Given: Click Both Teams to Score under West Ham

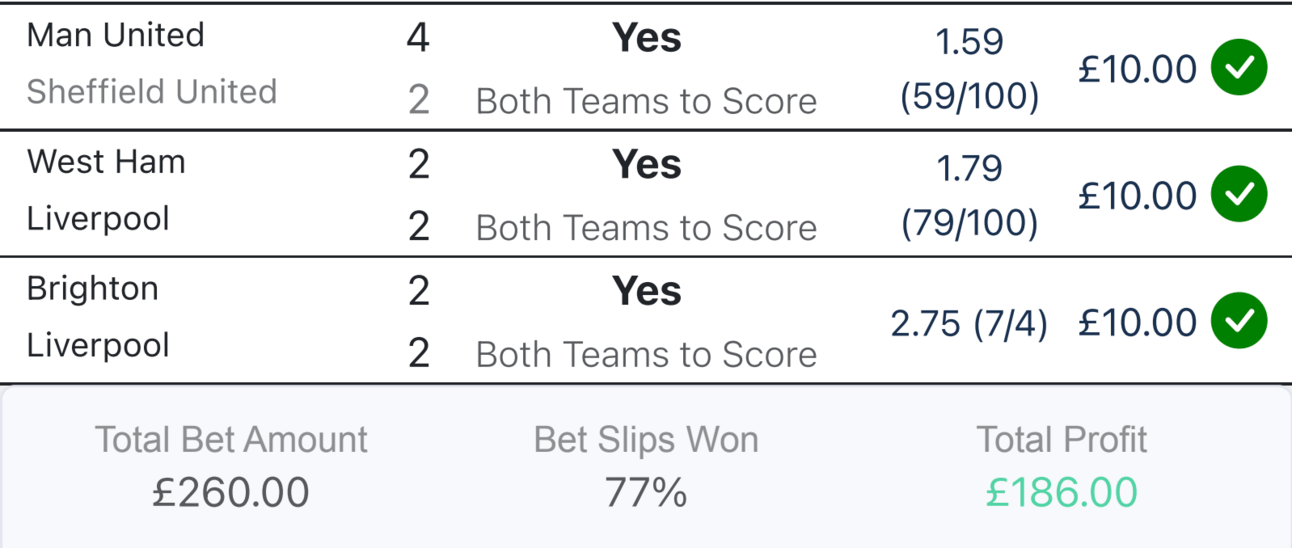Looking at the screenshot, I should pyautogui.click(x=646, y=228).
